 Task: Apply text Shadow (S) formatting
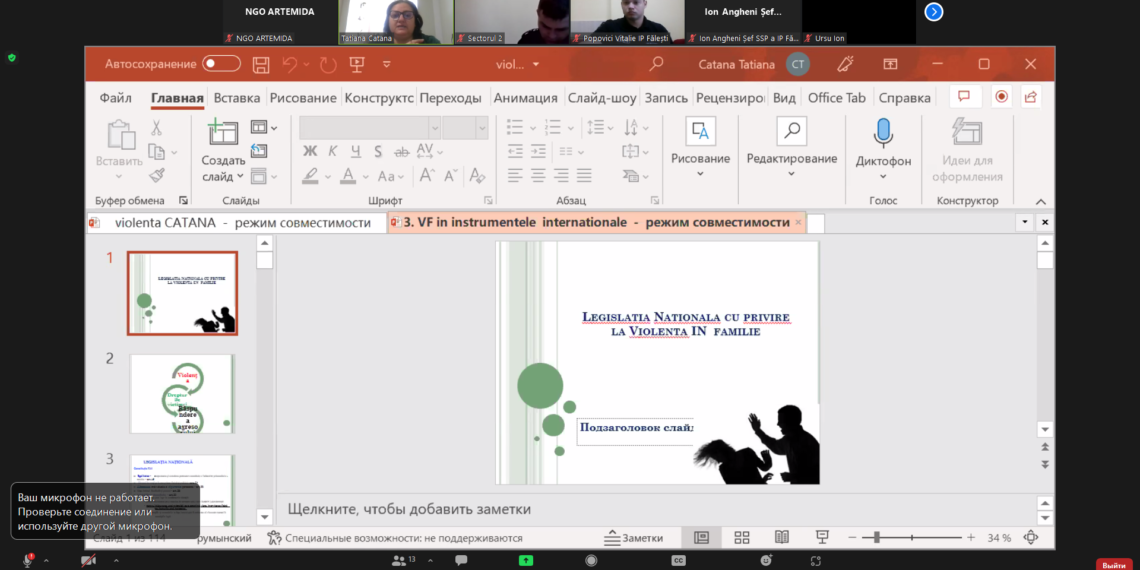tap(378, 151)
